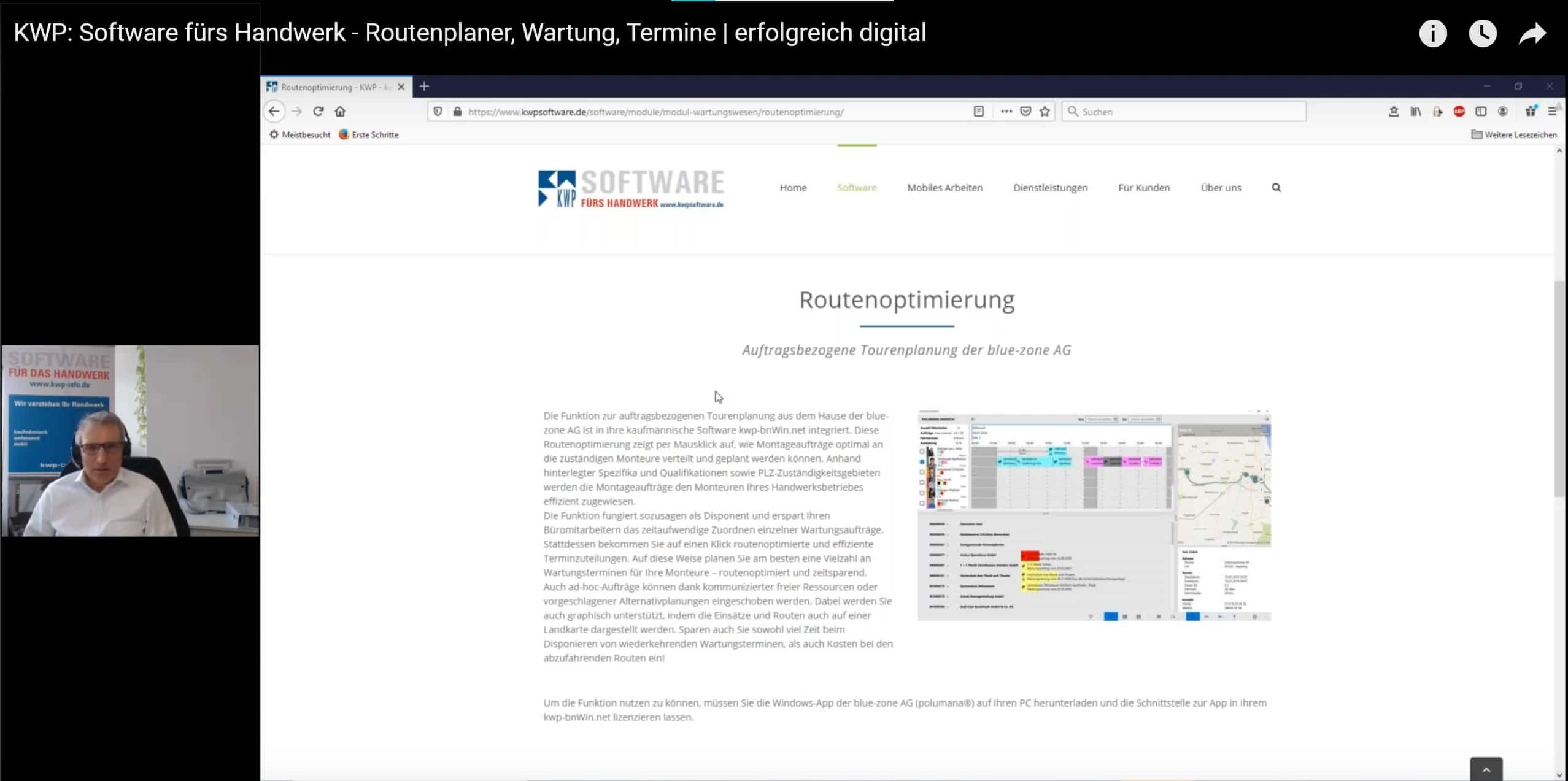
Task: Expand Weitere Lesezeichen bookmarks folder
Action: click(x=1514, y=134)
